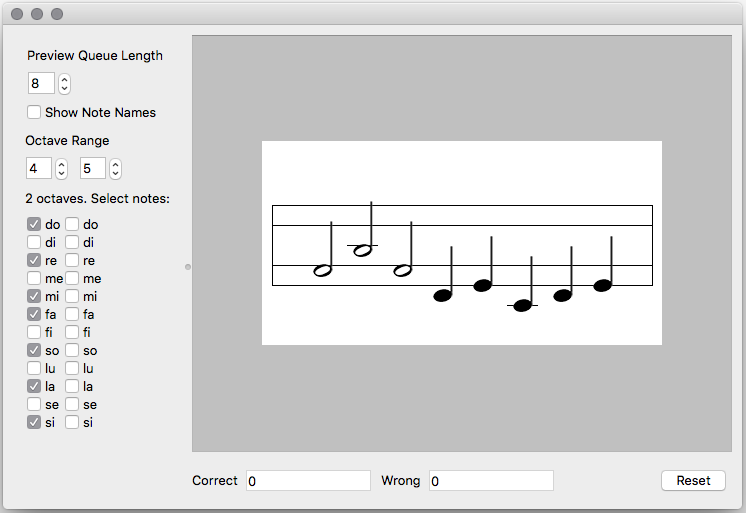
Task: Click the Wrong count field
Action: click(x=491, y=481)
